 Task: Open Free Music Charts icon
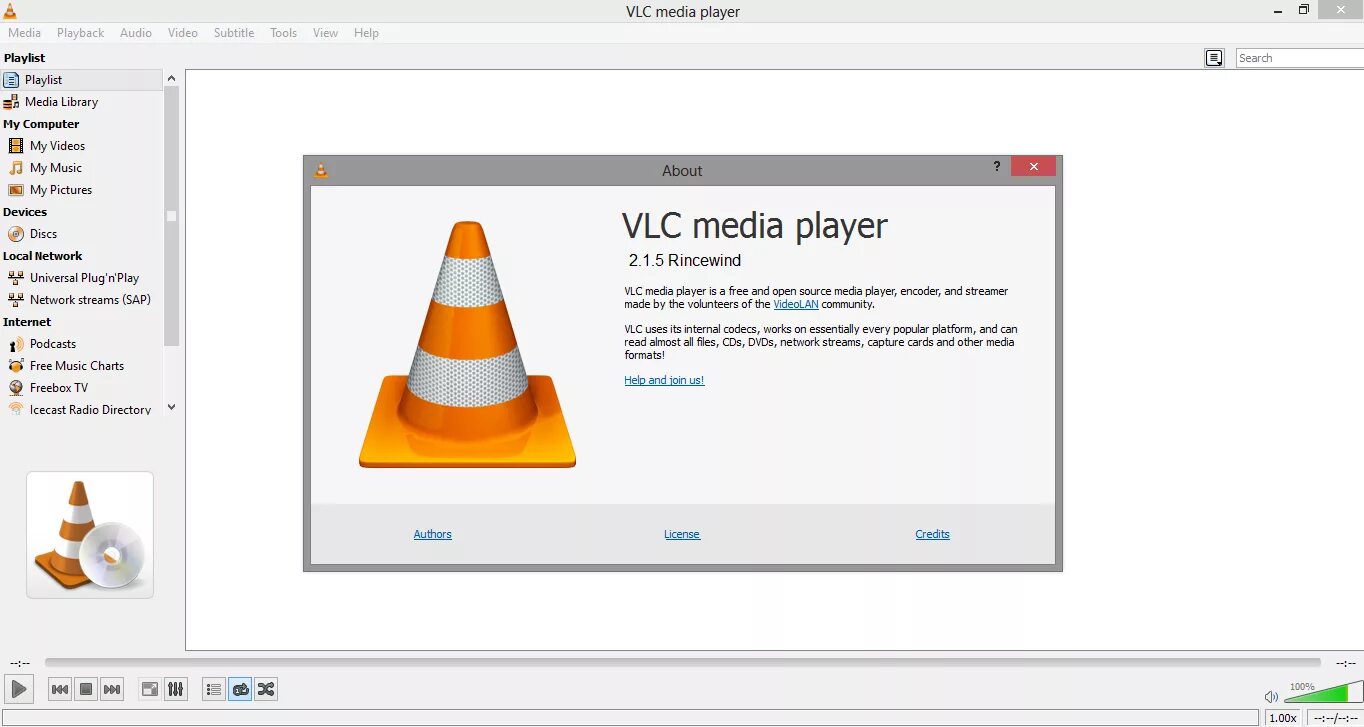click(16, 366)
